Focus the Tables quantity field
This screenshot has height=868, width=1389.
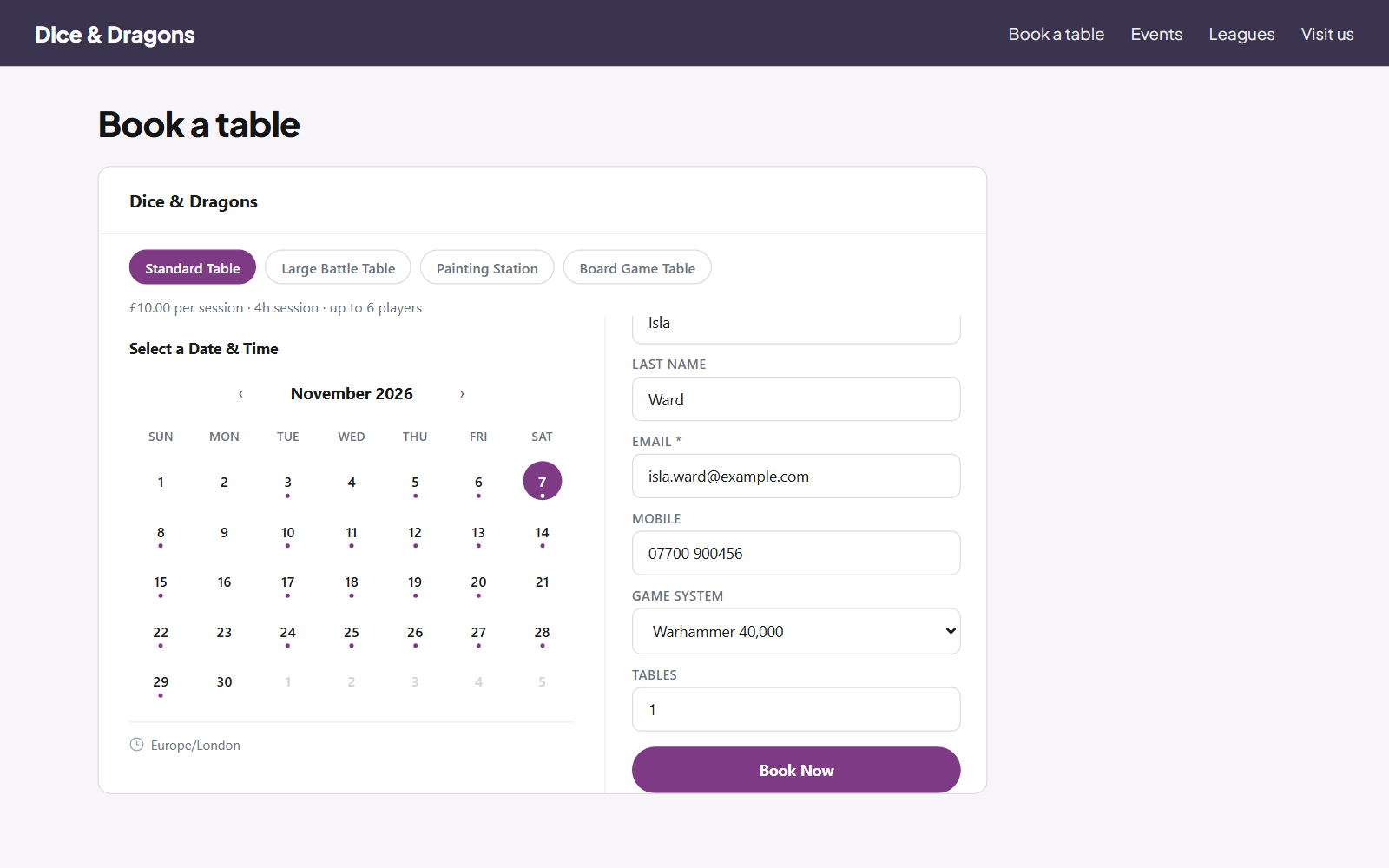pyautogui.click(x=796, y=709)
